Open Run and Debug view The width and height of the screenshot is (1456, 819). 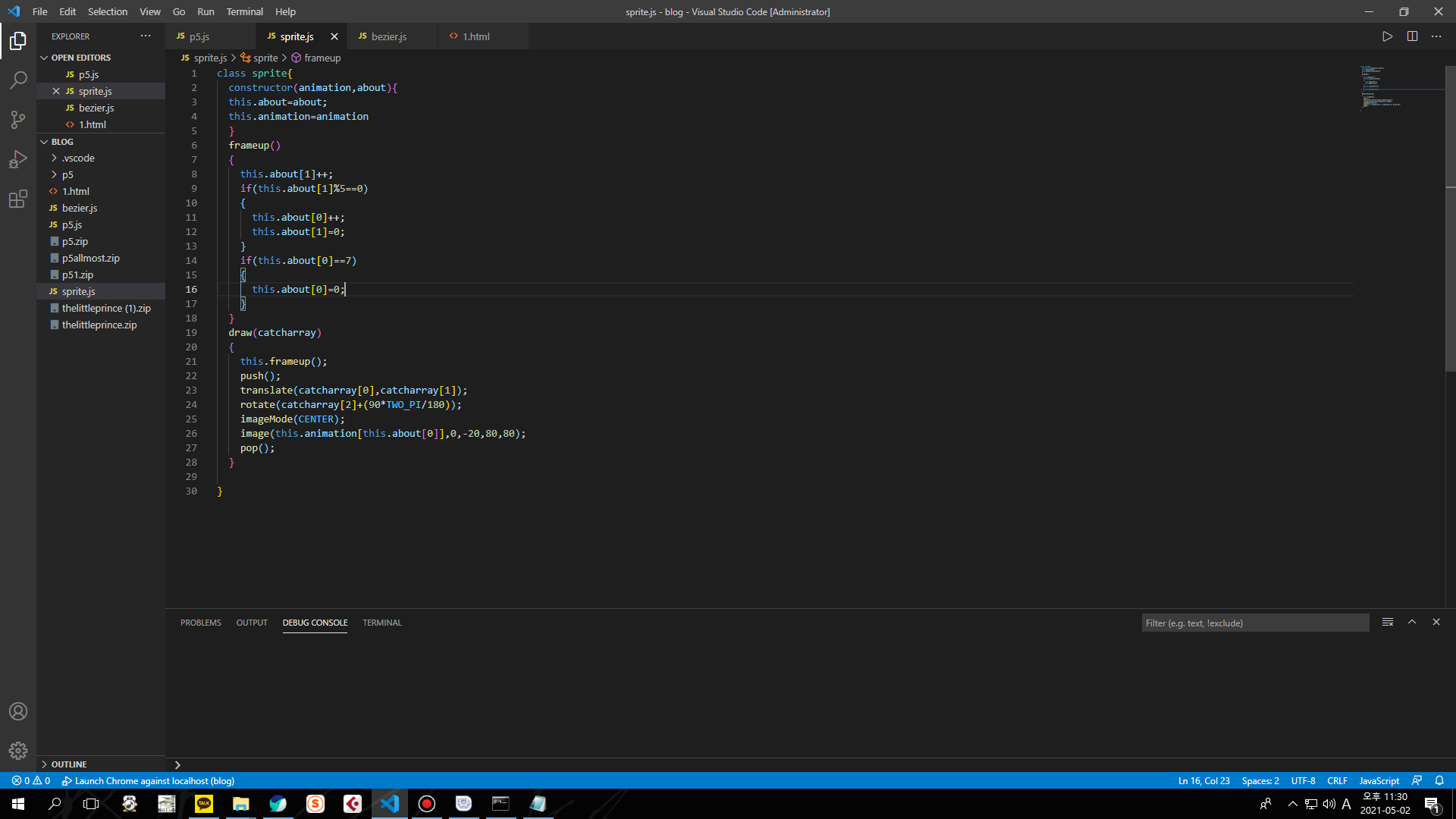(x=18, y=160)
